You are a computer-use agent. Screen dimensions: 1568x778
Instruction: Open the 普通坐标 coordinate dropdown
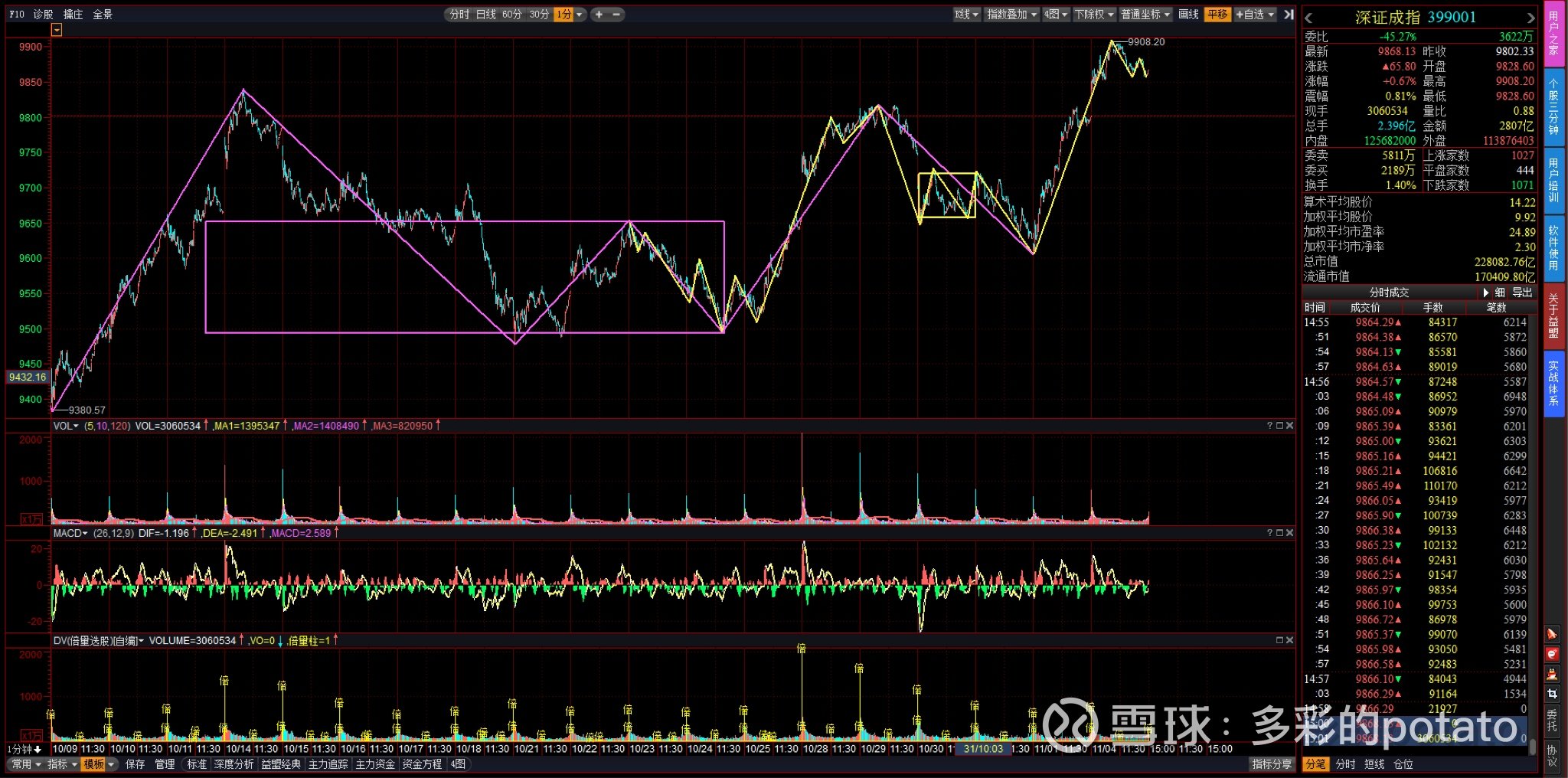(x=1145, y=15)
